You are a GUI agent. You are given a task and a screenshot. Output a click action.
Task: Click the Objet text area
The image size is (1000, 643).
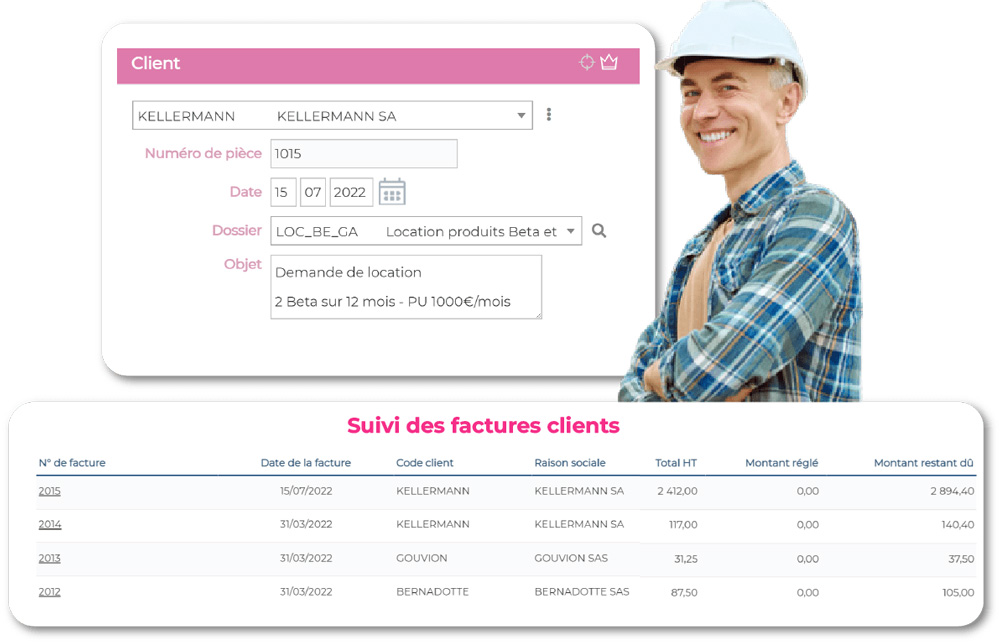pyautogui.click(x=406, y=287)
